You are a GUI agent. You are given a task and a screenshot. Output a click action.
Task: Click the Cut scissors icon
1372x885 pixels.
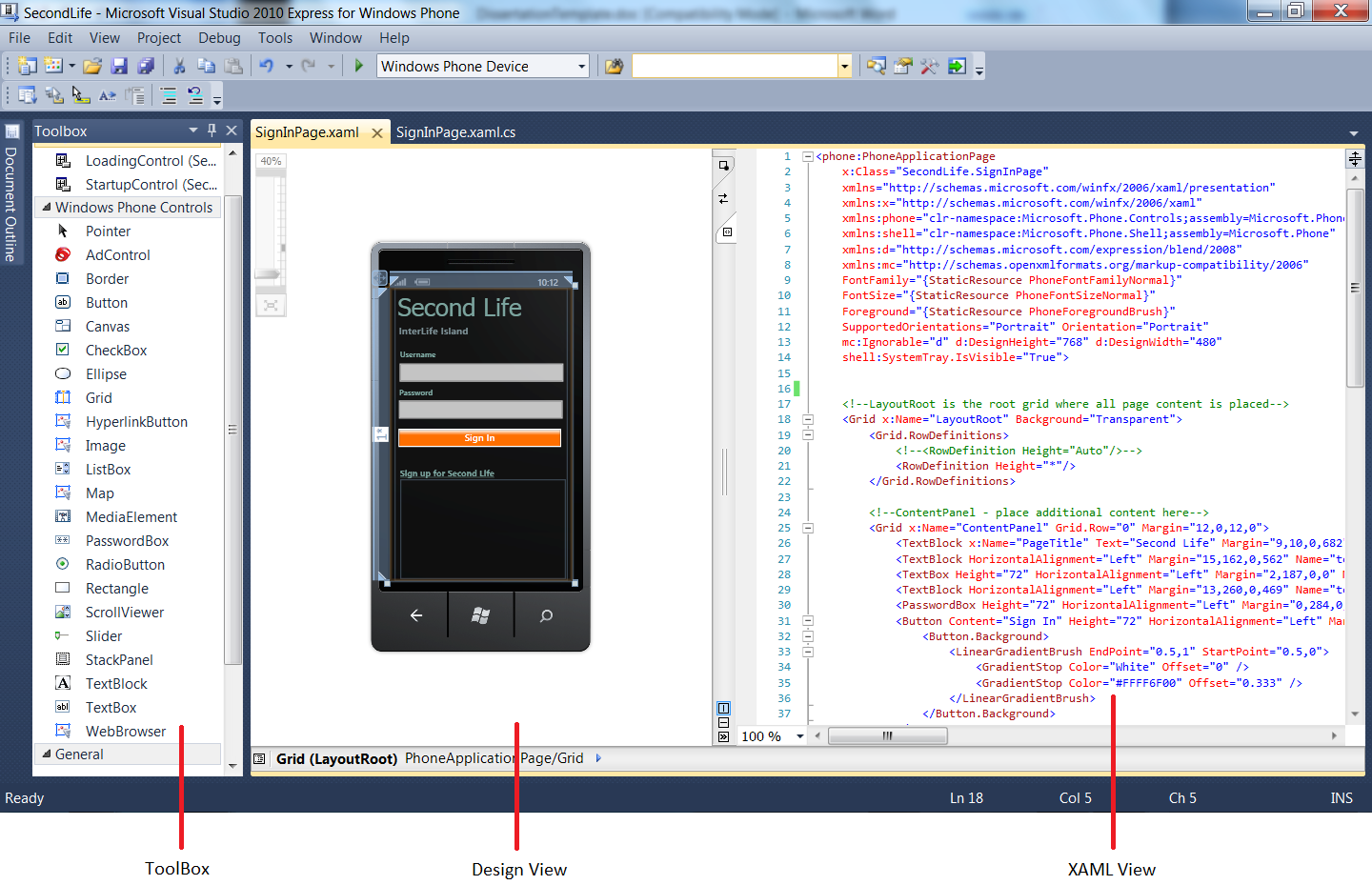178,66
